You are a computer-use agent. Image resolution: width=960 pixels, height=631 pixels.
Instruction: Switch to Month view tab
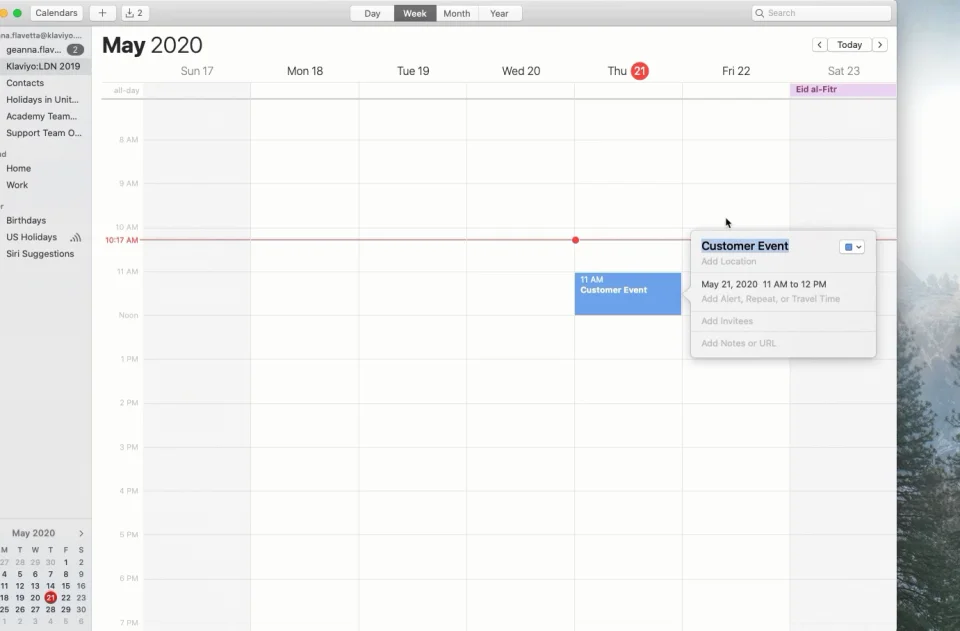pos(456,13)
